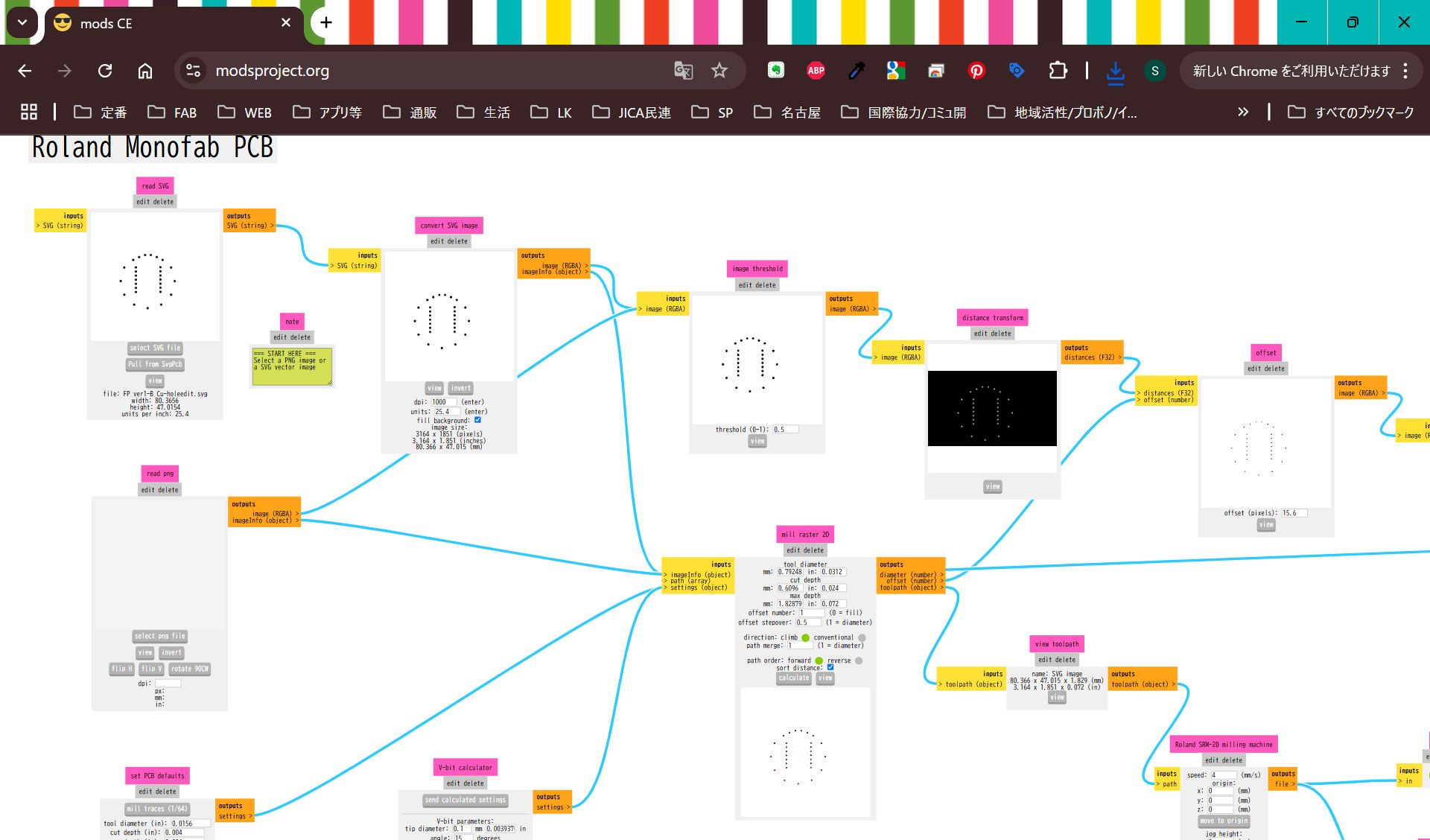The width and height of the screenshot is (1430, 840).
Task: Click the offset (pixels) input field
Action: pos(1294,513)
